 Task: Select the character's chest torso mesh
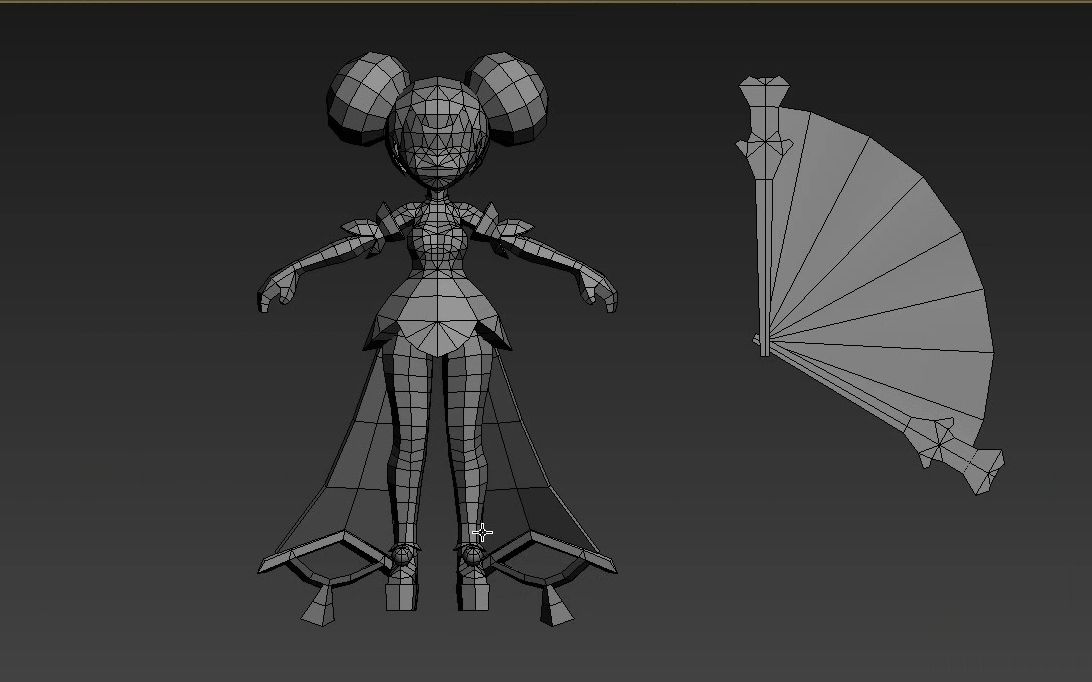[x=437, y=245]
